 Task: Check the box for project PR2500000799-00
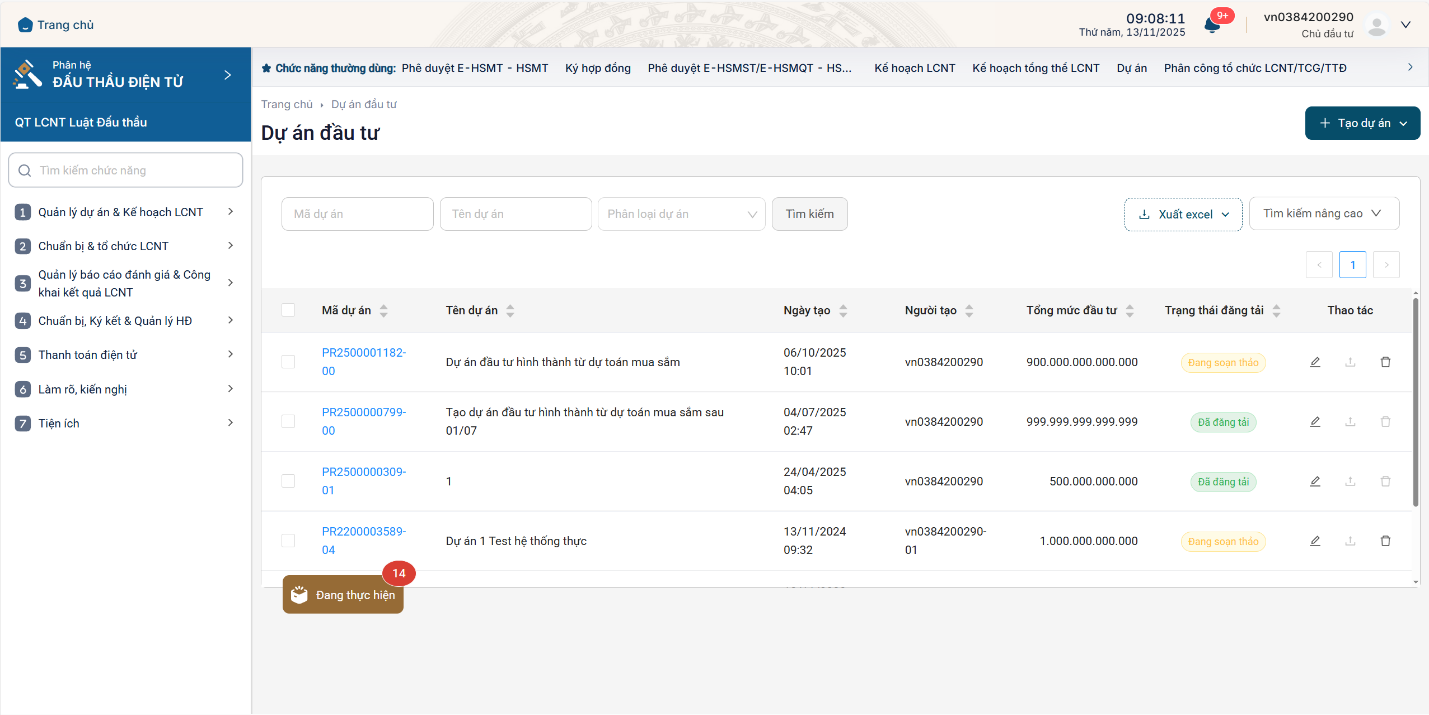[288, 422]
